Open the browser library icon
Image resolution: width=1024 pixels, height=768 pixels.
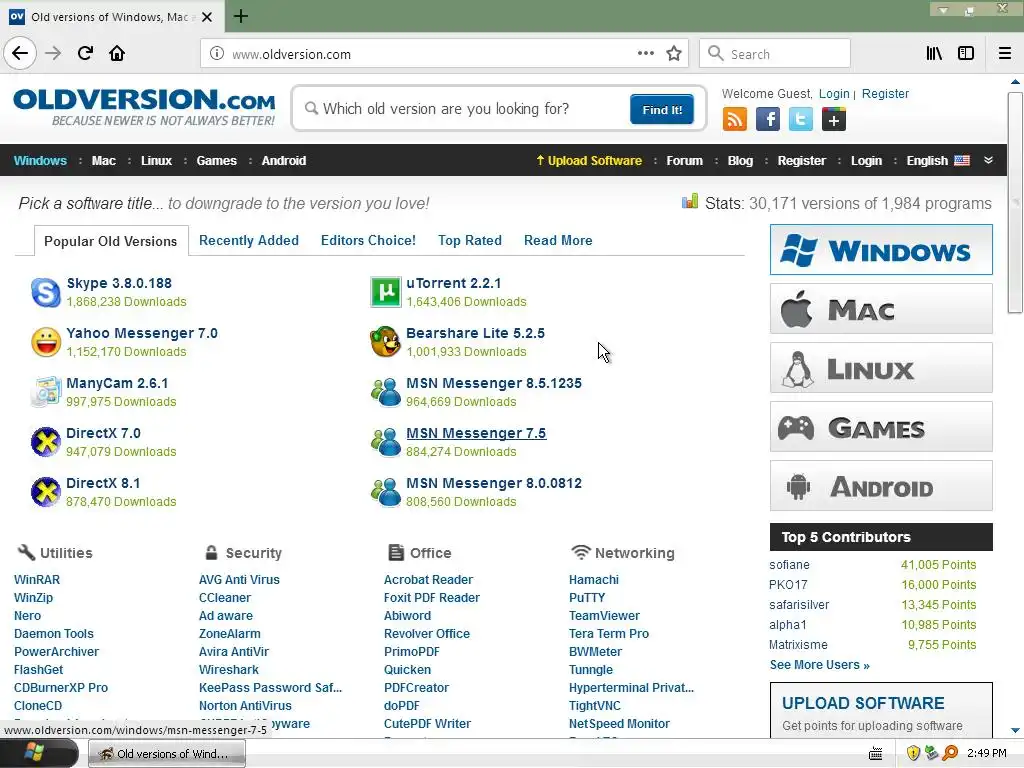pyautogui.click(x=934, y=54)
